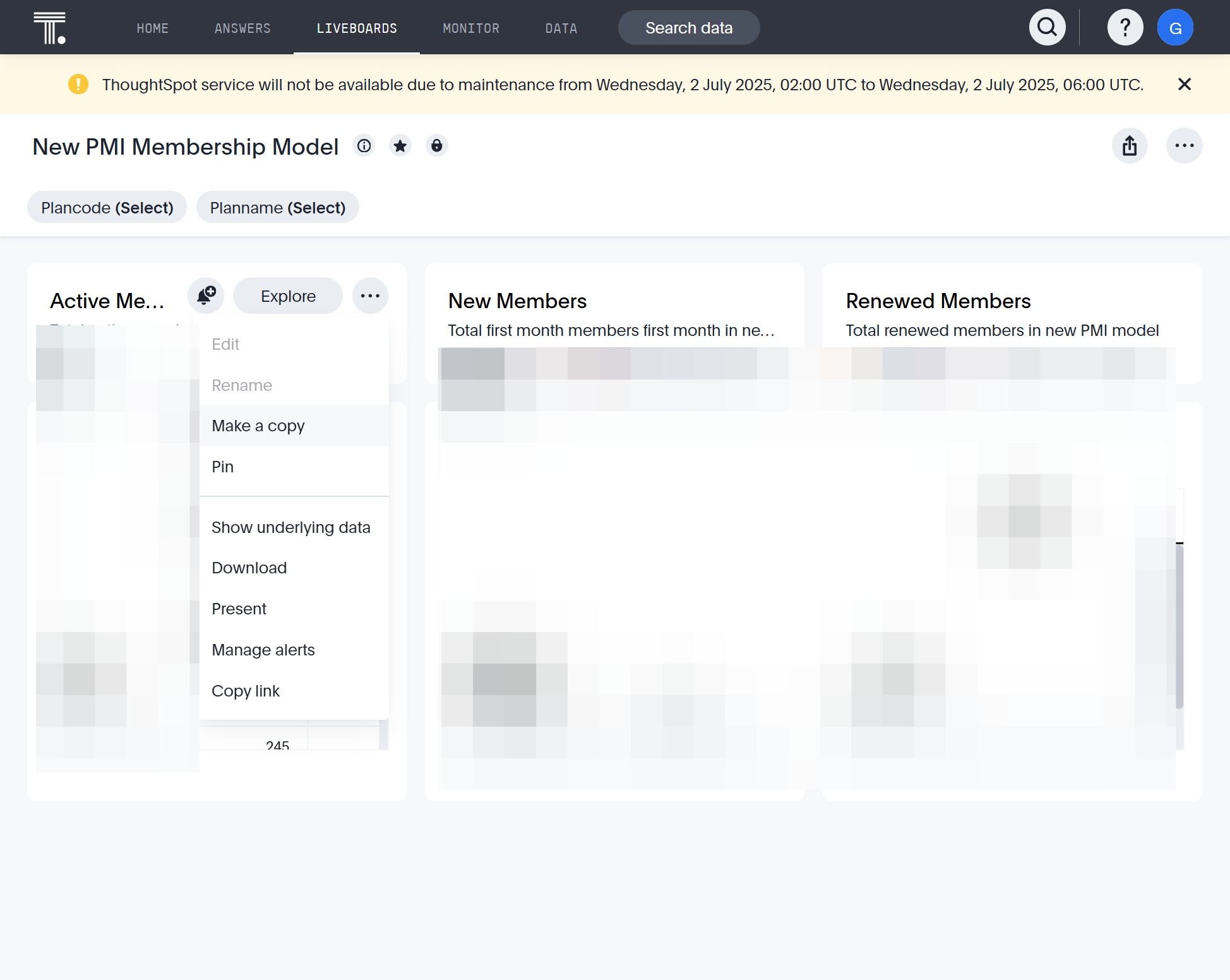This screenshot has height=980, width=1230.
Task: Open Planname filter selector
Action: pyautogui.click(x=277, y=207)
